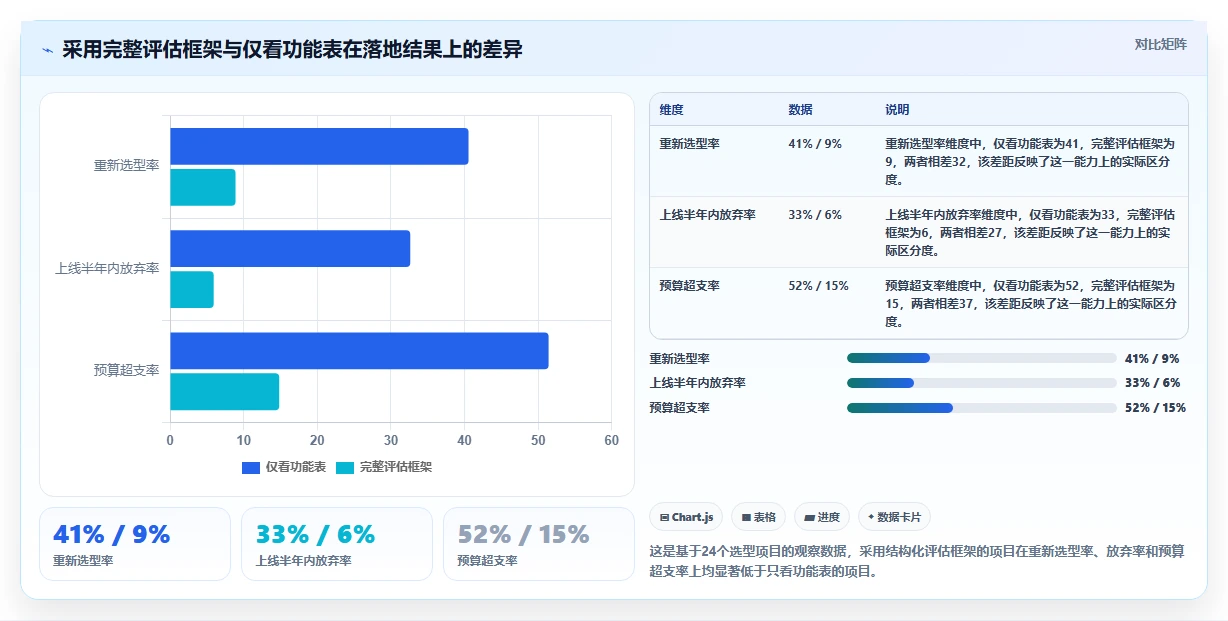Click the blue 重新选型率 bar in the chart
Image resolution: width=1228 pixels, height=621 pixels.
[x=319, y=147]
